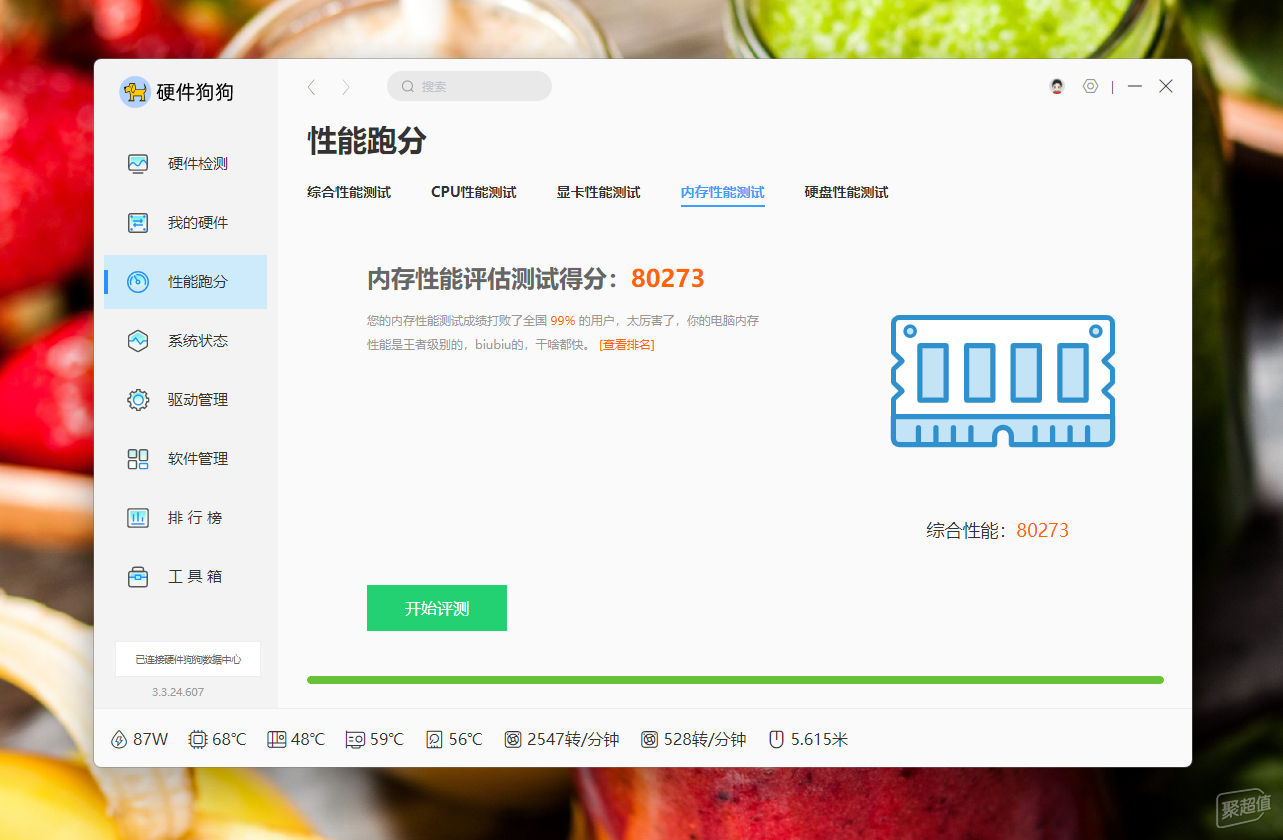Go forward with the right arrow

click(346, 87)
